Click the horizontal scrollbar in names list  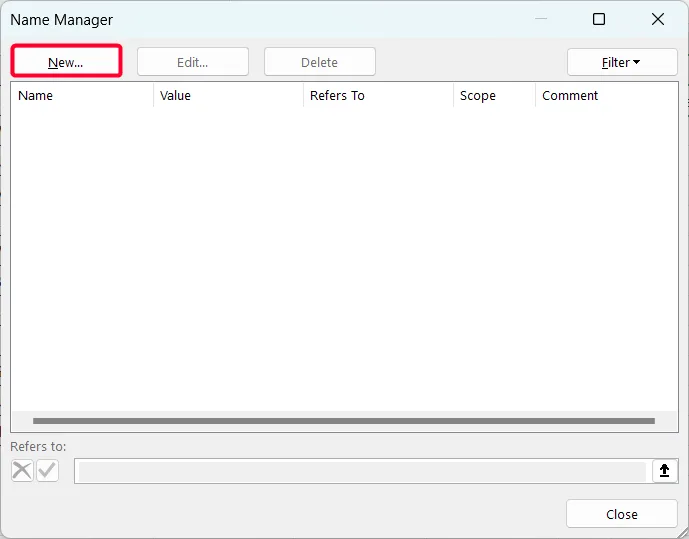(x=344, y=421)
